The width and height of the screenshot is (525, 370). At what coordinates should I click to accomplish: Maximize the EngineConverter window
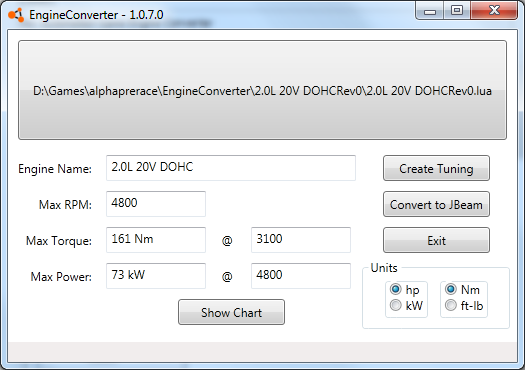tap(457, 11)
